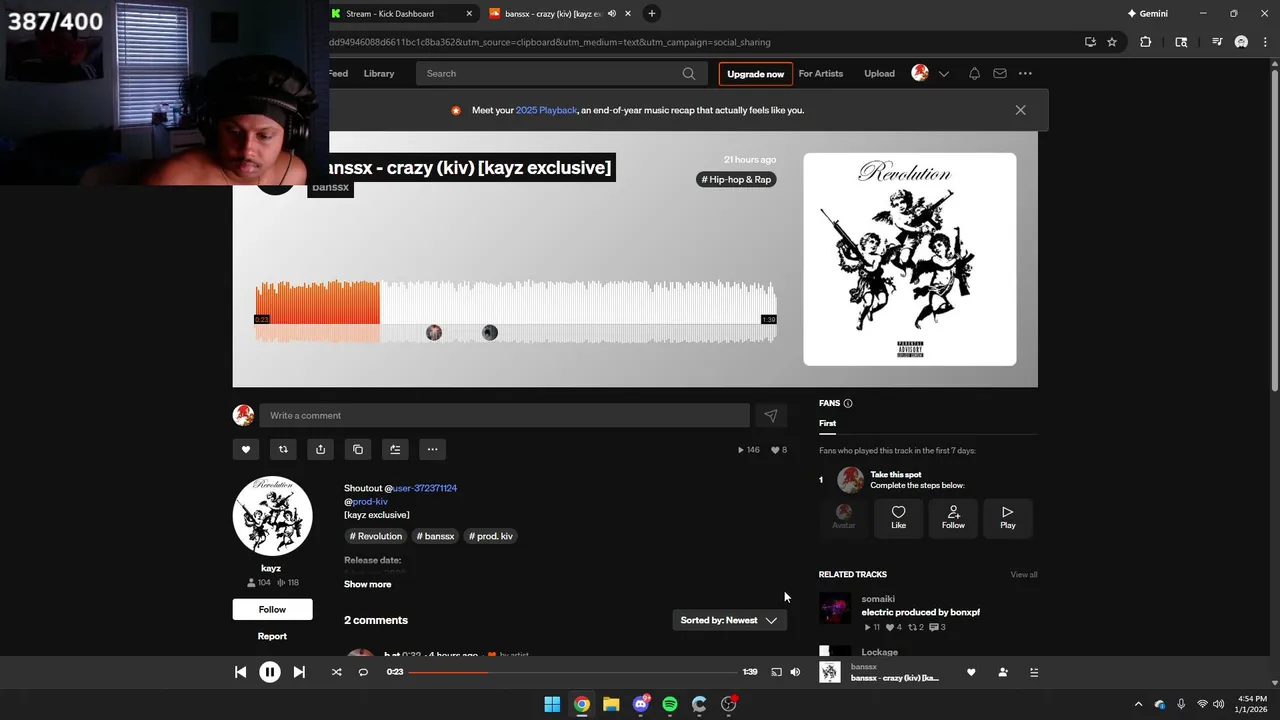Viewport: 1280px width, 720px height.
Task: Click the Like step in Fans panel
Action: tap(898, 517)
